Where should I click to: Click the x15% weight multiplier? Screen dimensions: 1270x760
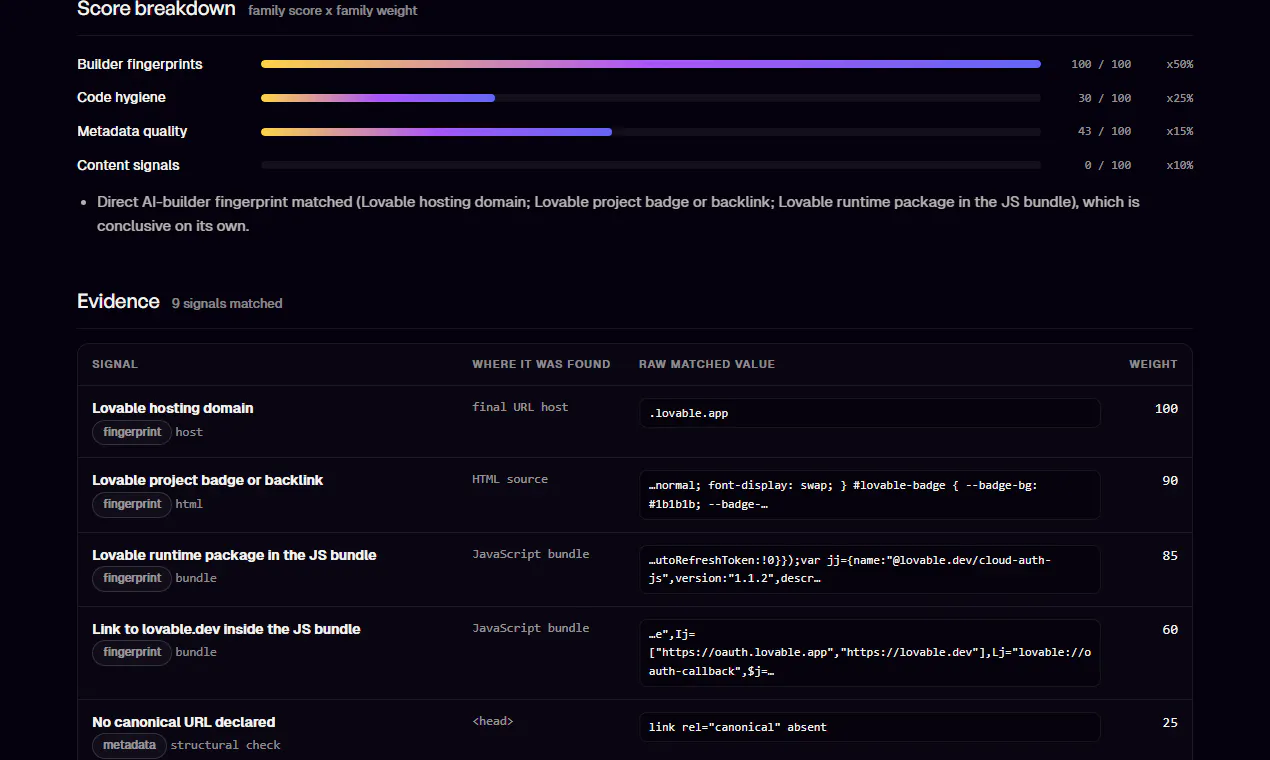[1179, 132]
